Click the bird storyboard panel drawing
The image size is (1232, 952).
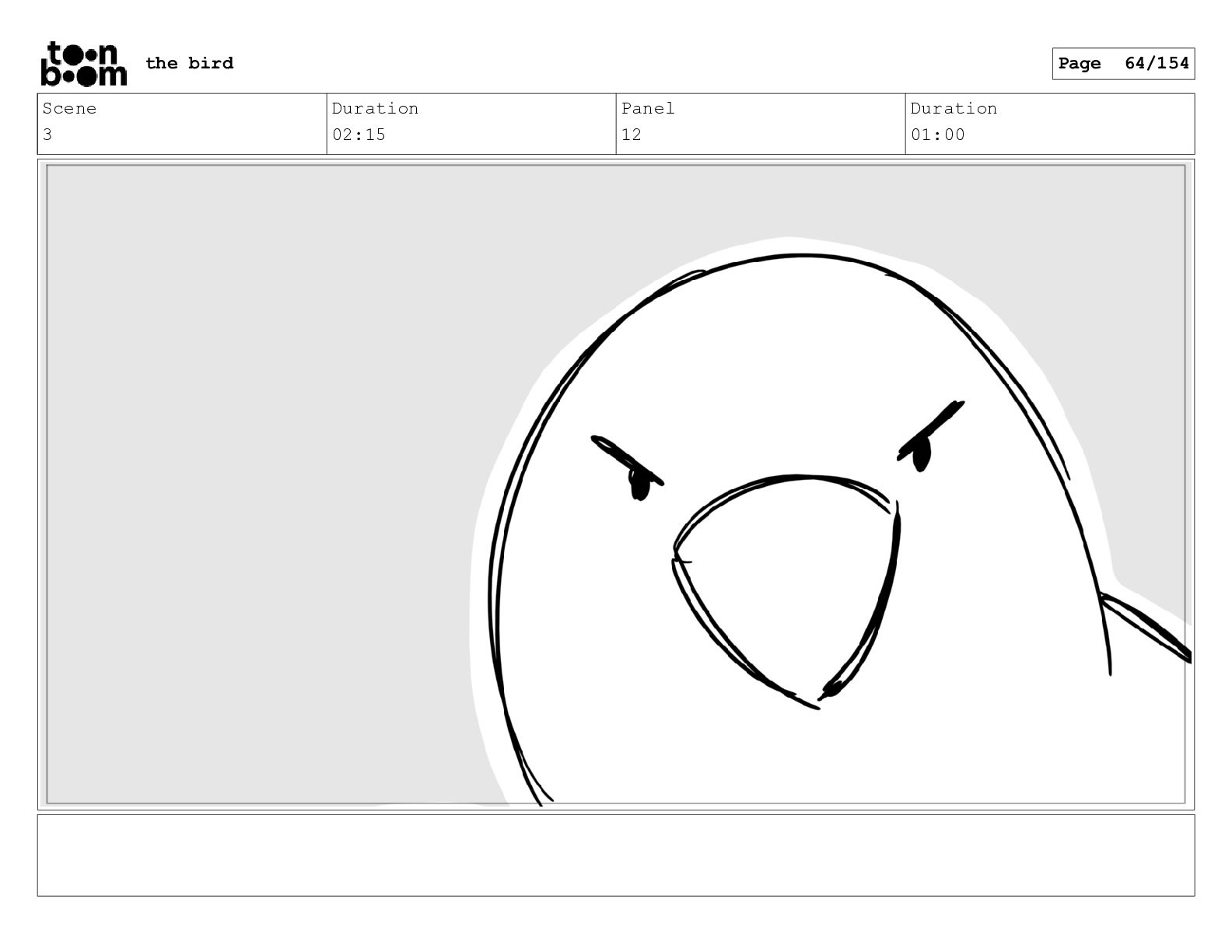[x=616, y=485]
